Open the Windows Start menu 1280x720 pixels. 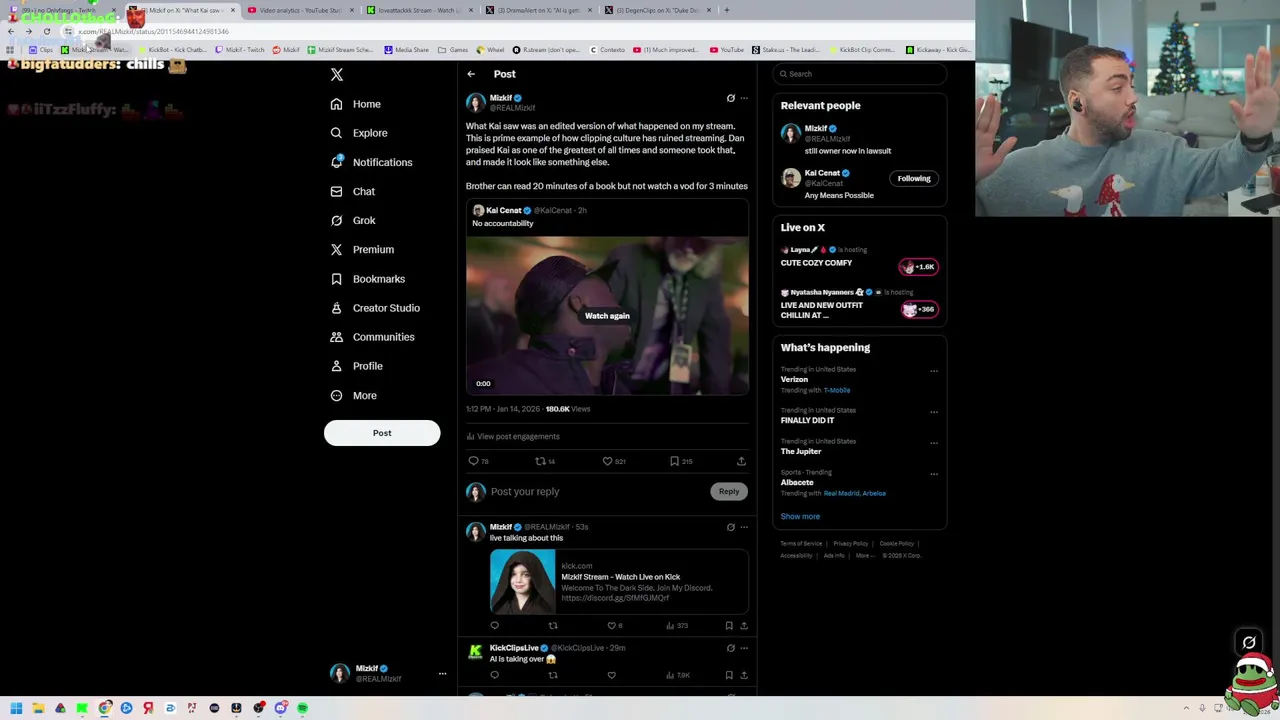click(x=16, y=708)
